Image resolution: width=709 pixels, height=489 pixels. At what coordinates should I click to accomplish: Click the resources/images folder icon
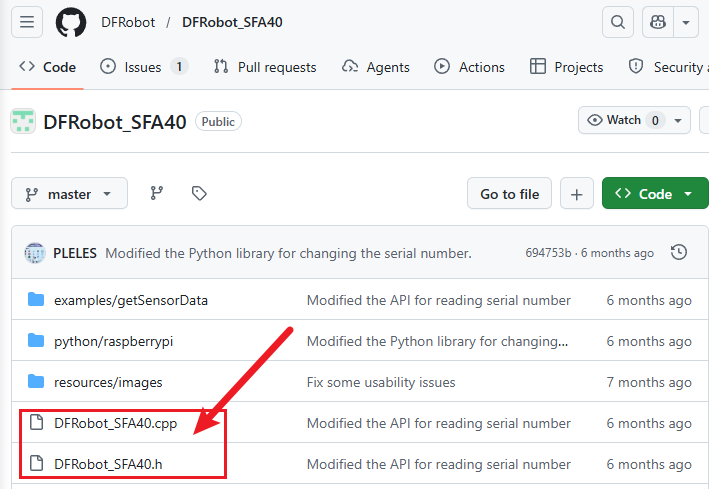pos(36,382)
